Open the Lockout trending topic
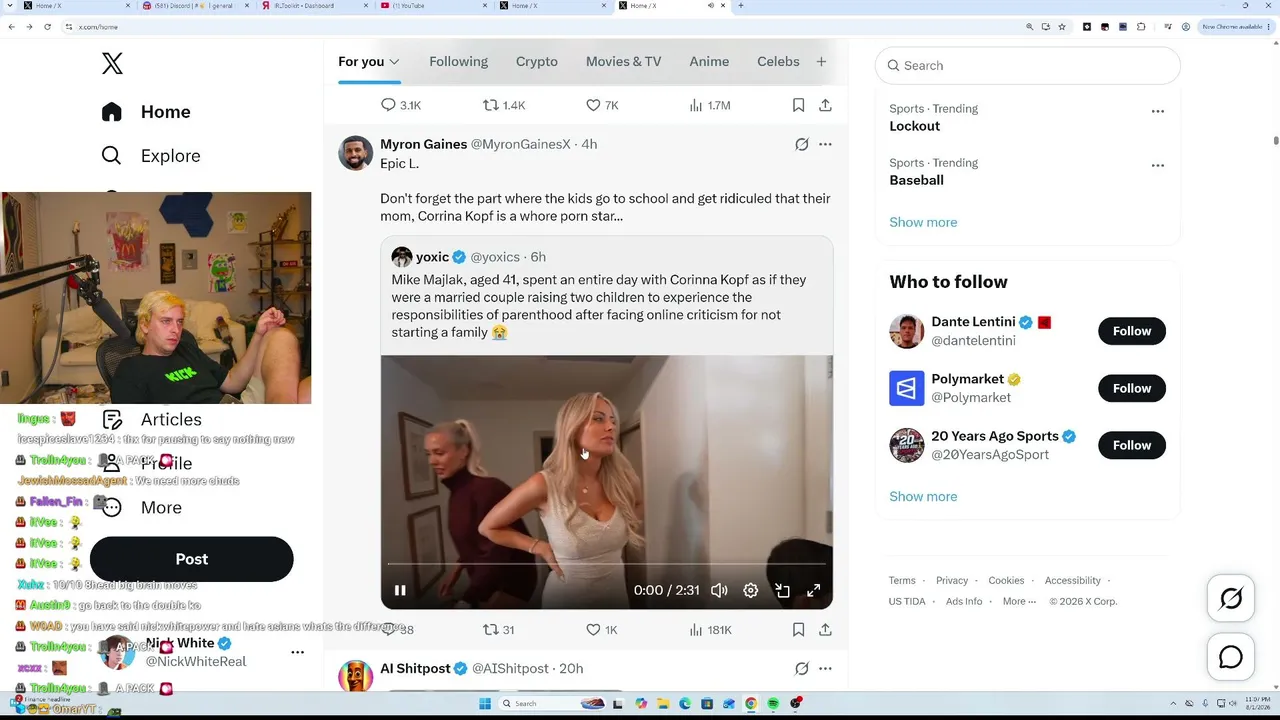This screenshot has width=1280, height=720. pos(915,126)
